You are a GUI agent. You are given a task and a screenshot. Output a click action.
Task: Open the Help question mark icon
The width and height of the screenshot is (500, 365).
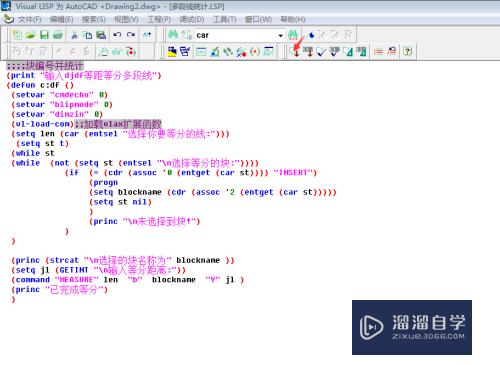tap(407, 52)
